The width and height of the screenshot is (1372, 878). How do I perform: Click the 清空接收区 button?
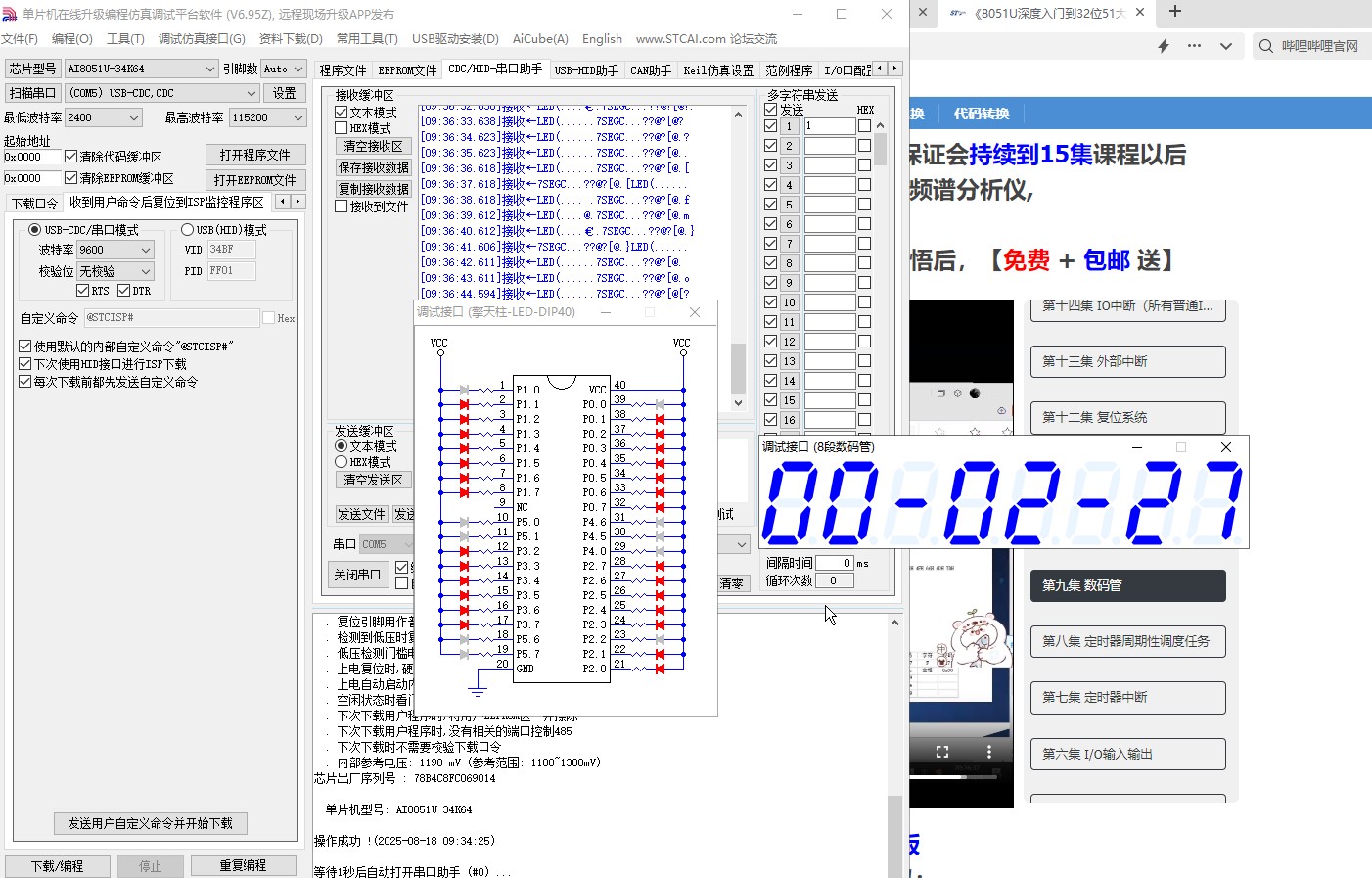coord(373,146)
